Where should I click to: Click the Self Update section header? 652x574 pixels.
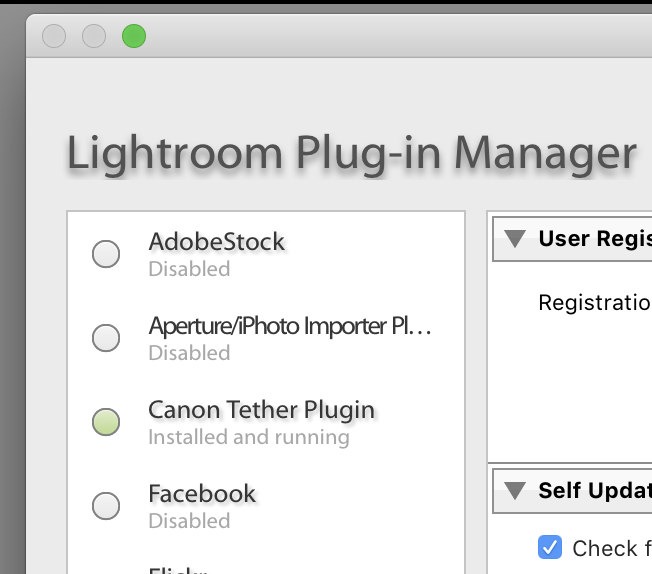[594, 491]
